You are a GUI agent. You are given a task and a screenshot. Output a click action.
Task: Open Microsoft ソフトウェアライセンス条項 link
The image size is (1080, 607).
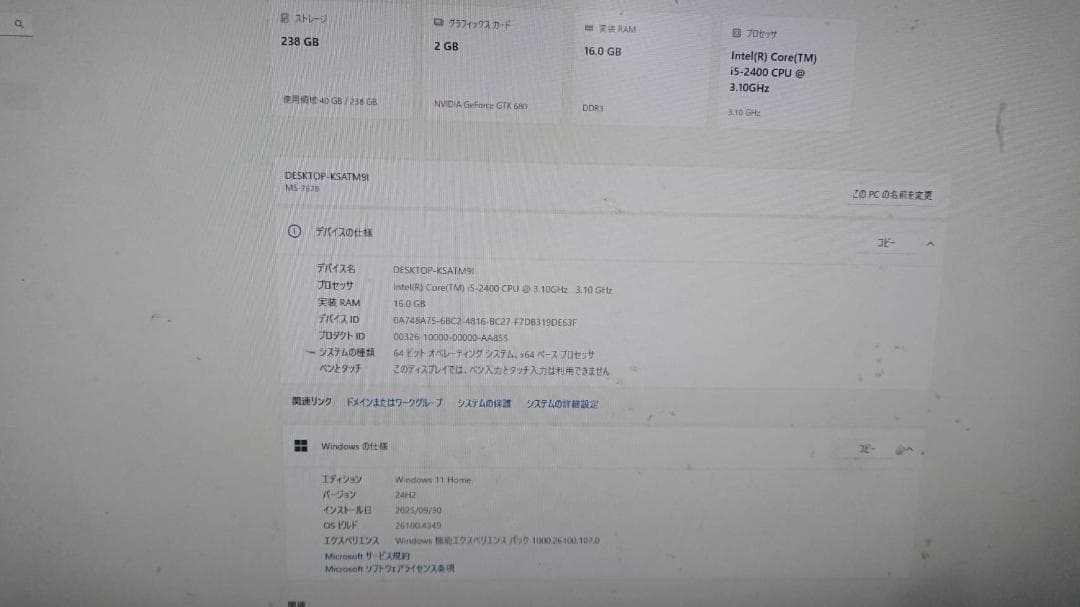coord(389,569)
